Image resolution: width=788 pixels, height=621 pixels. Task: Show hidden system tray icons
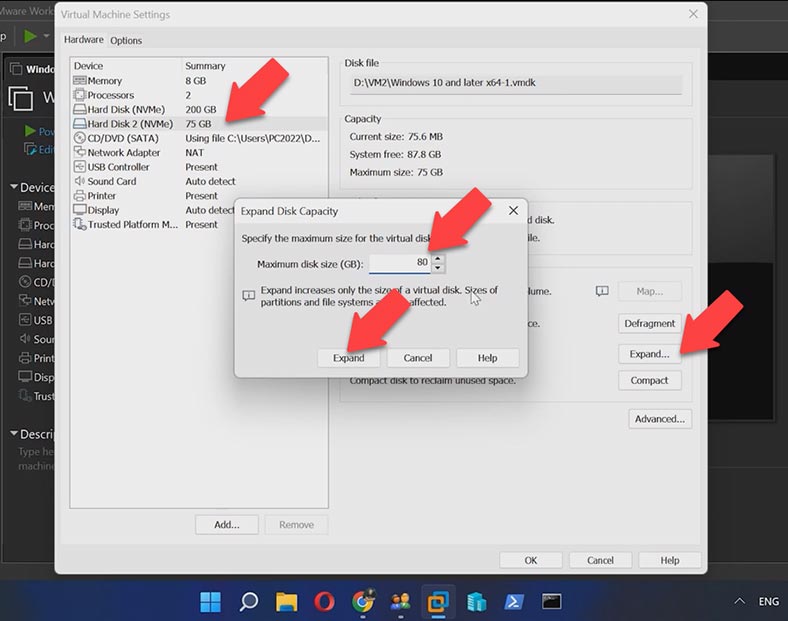tap(739, 601)
